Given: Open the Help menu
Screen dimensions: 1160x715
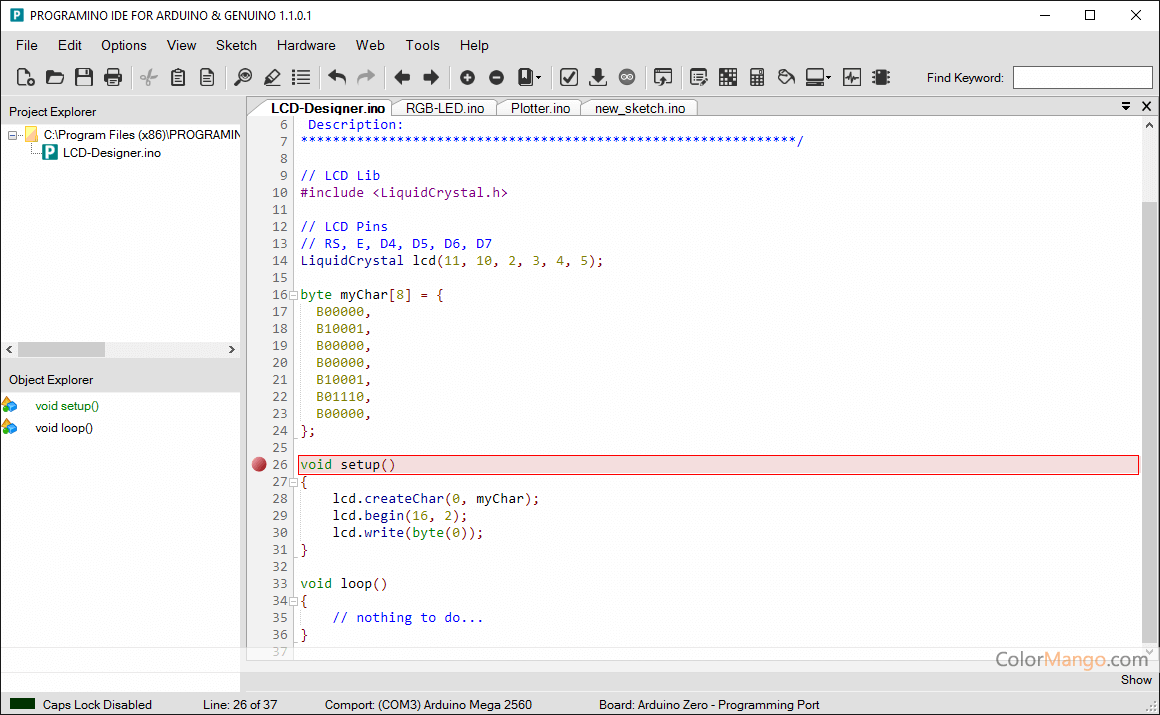Looking at the screenshot, I should coord(474,45).
